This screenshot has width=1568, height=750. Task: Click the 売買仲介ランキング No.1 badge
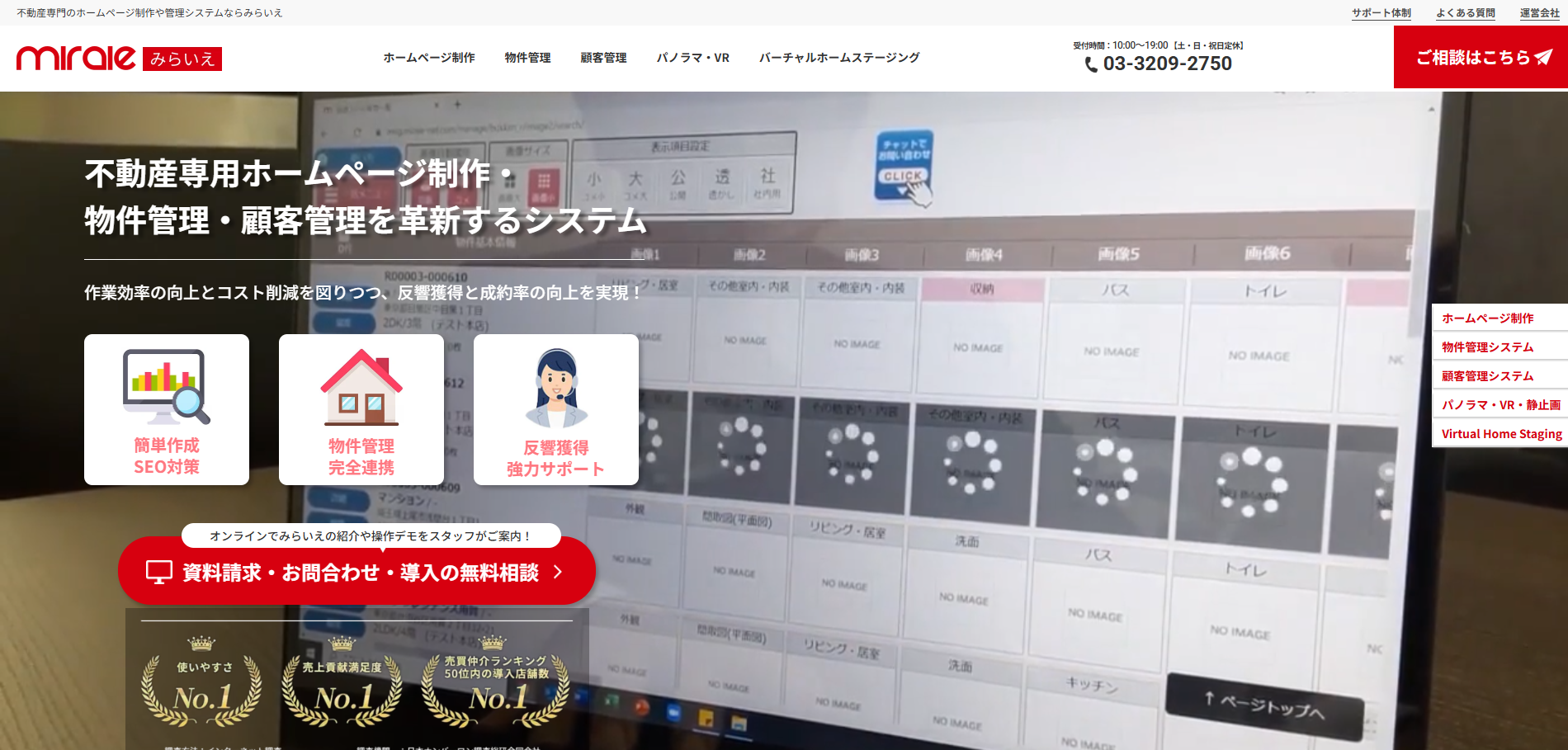click(495, 682)
